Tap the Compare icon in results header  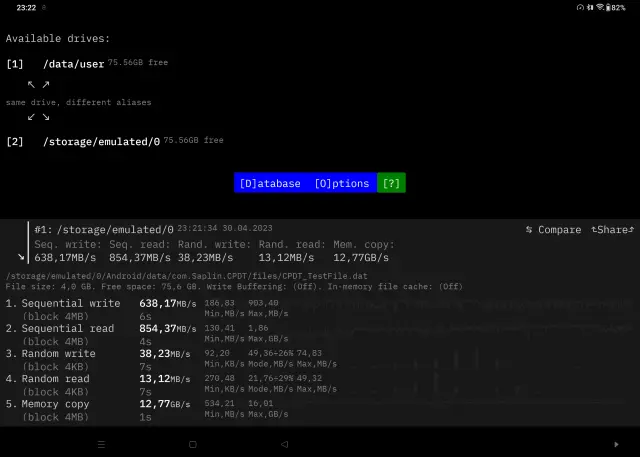(x=530, y=230)
